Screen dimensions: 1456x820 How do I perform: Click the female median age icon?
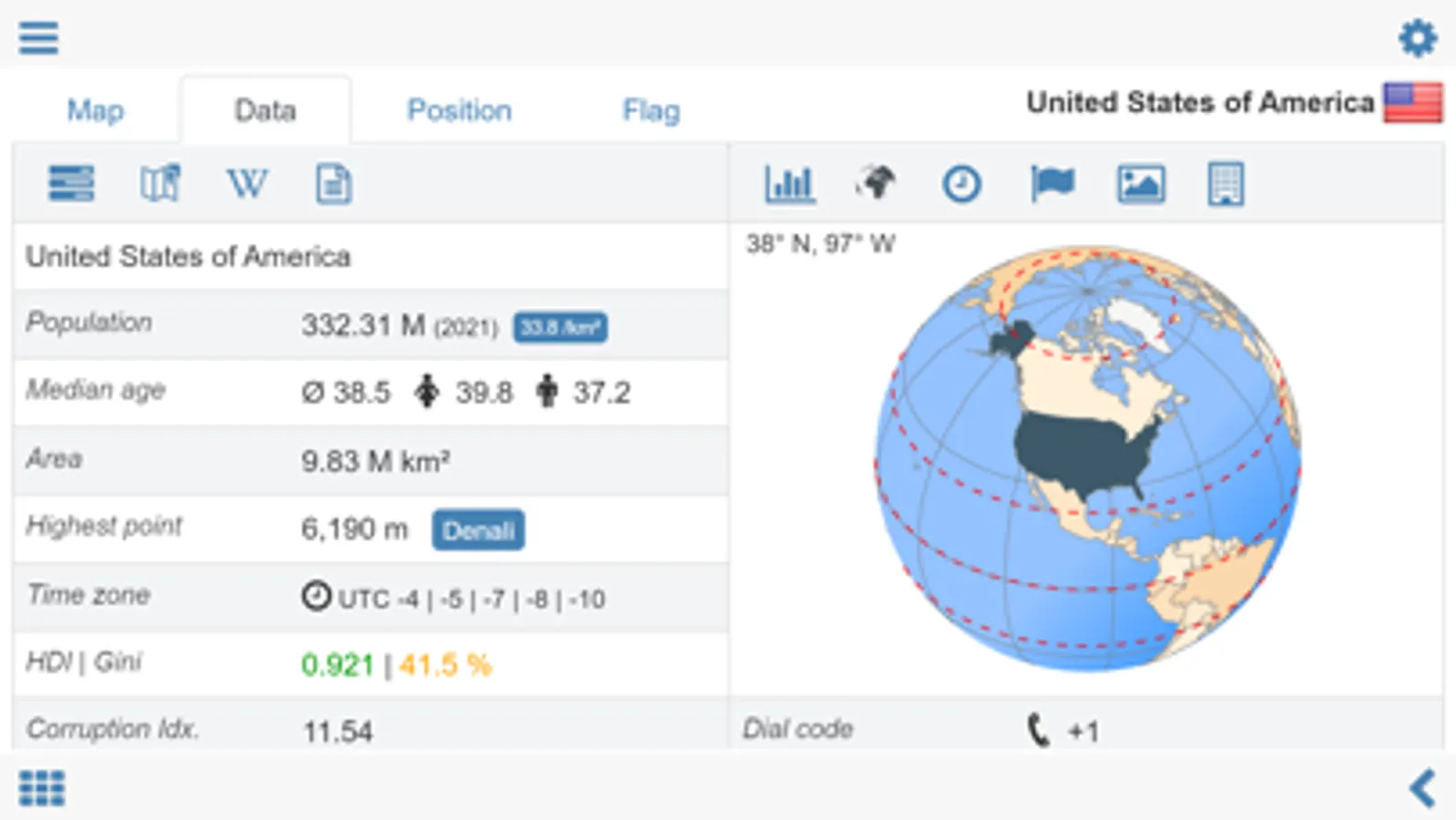426,392
